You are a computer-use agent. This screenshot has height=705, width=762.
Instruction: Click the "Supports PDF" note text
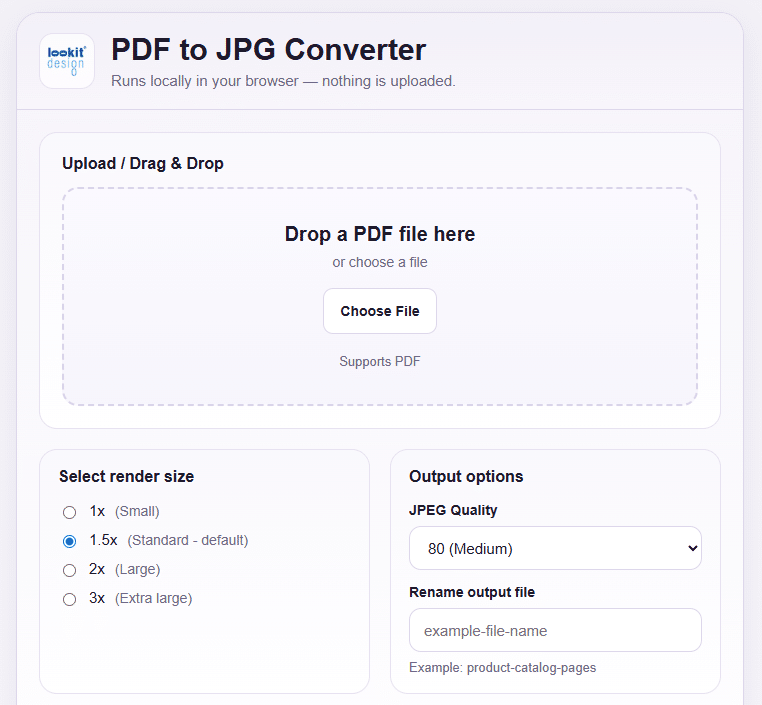tap(380, 361)
